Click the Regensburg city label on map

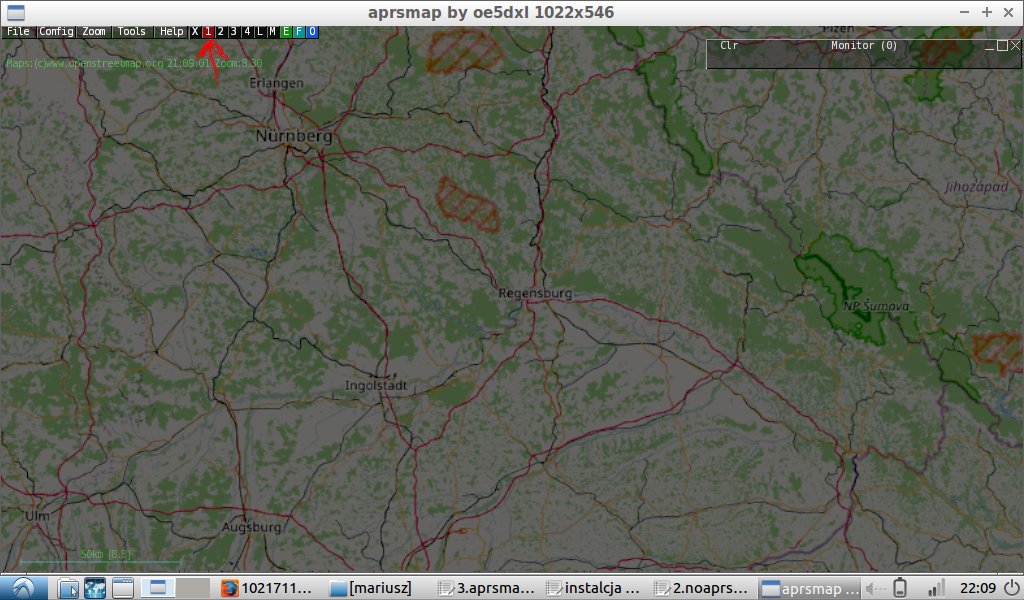(536, 293)
